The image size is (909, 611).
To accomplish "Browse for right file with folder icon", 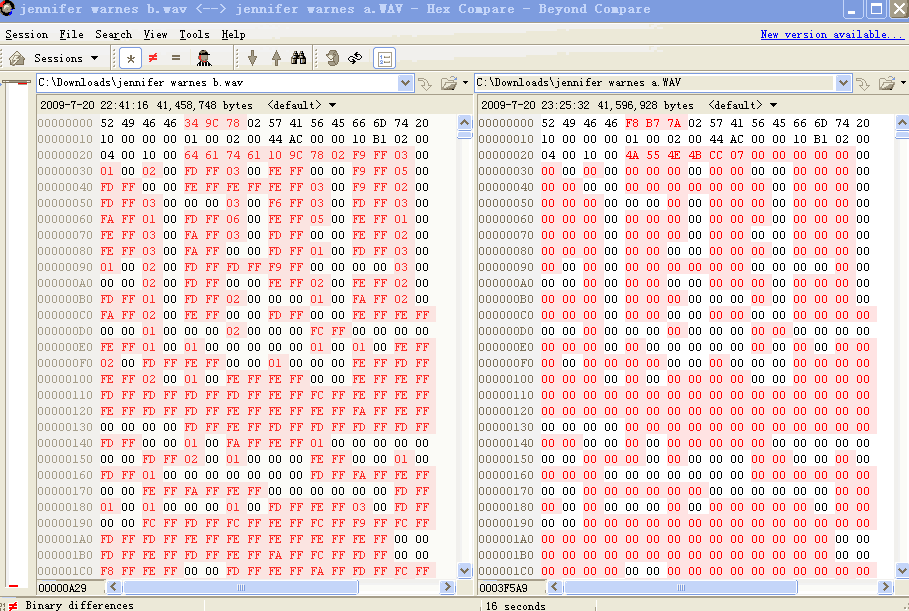I will pyautogui.click(x=887, y=83).
